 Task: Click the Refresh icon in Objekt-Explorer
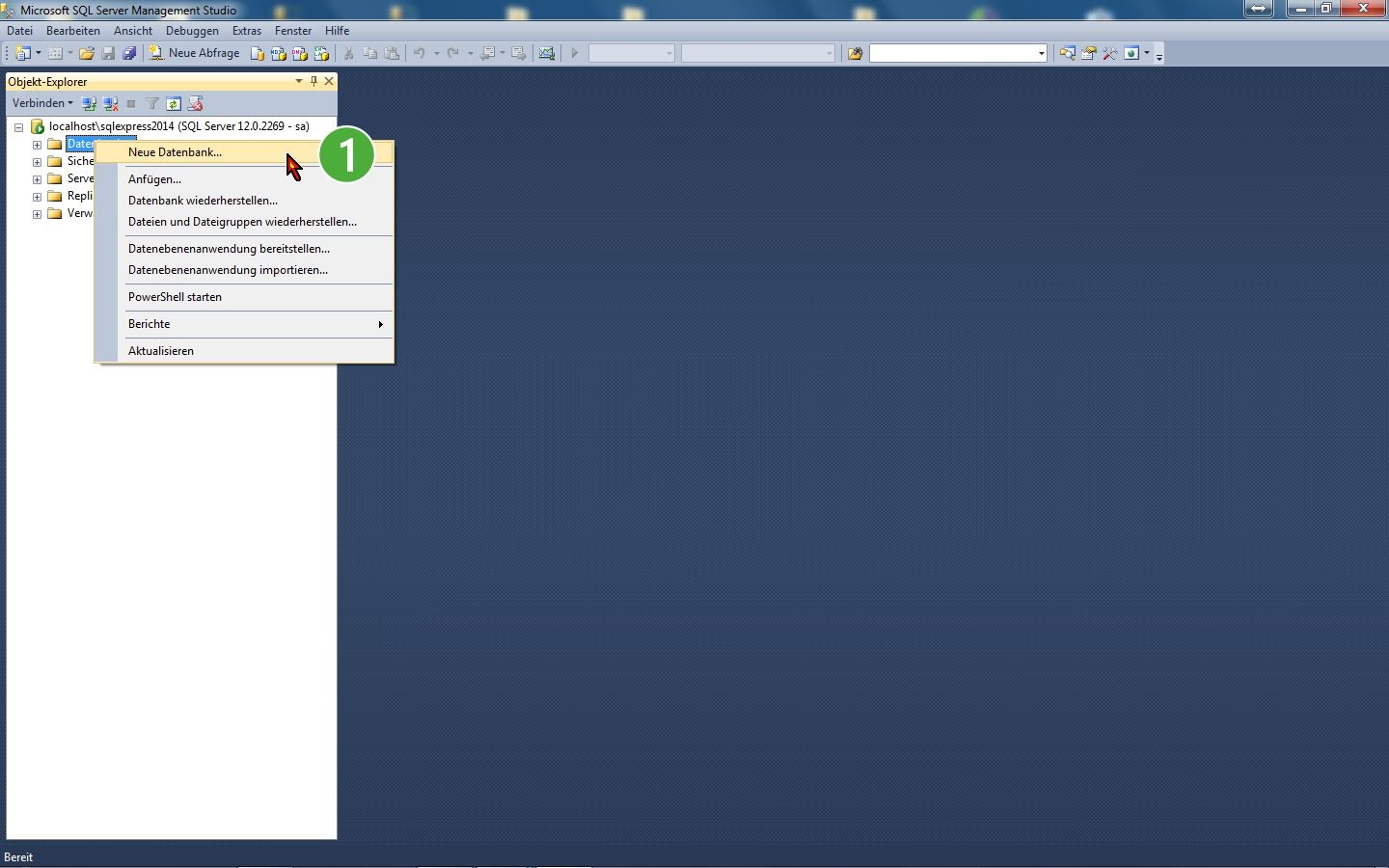[x=174, y=103]
